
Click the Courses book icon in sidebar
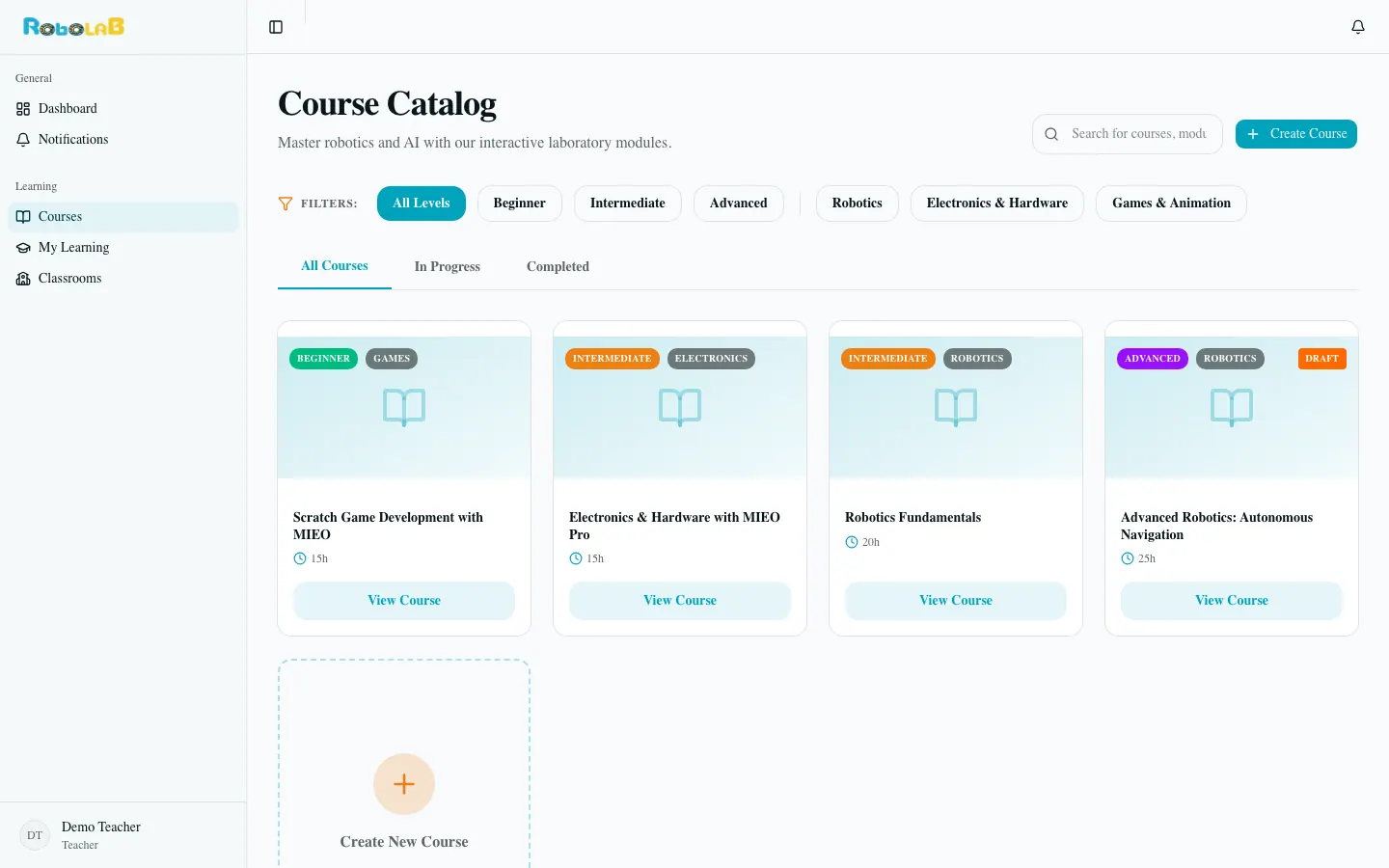[23, 217]
